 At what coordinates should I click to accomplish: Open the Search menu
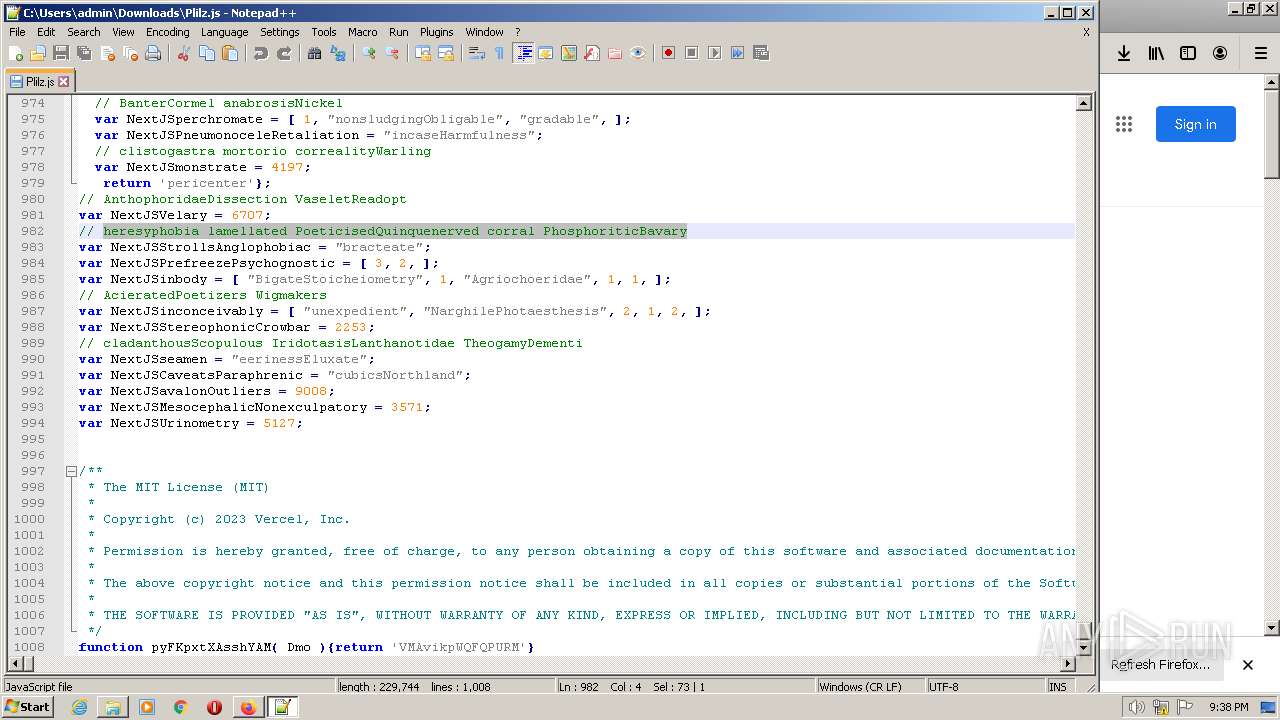pos(84,32)
